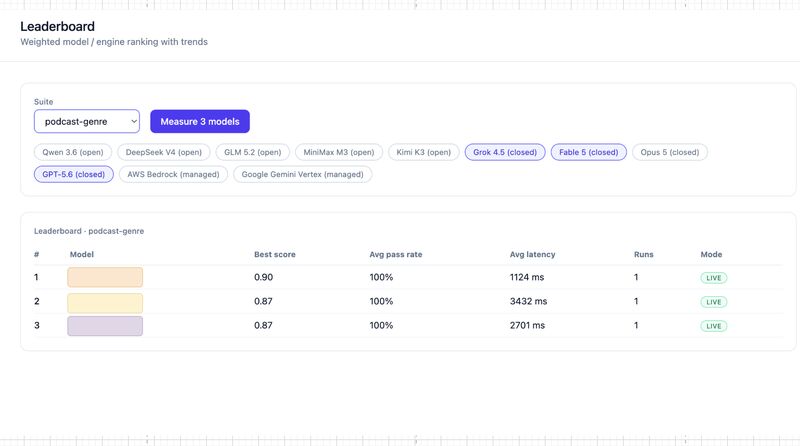Click the Avg latency column header
The height and width of the screenshot is (446, 800).
(x=532, y=254)
